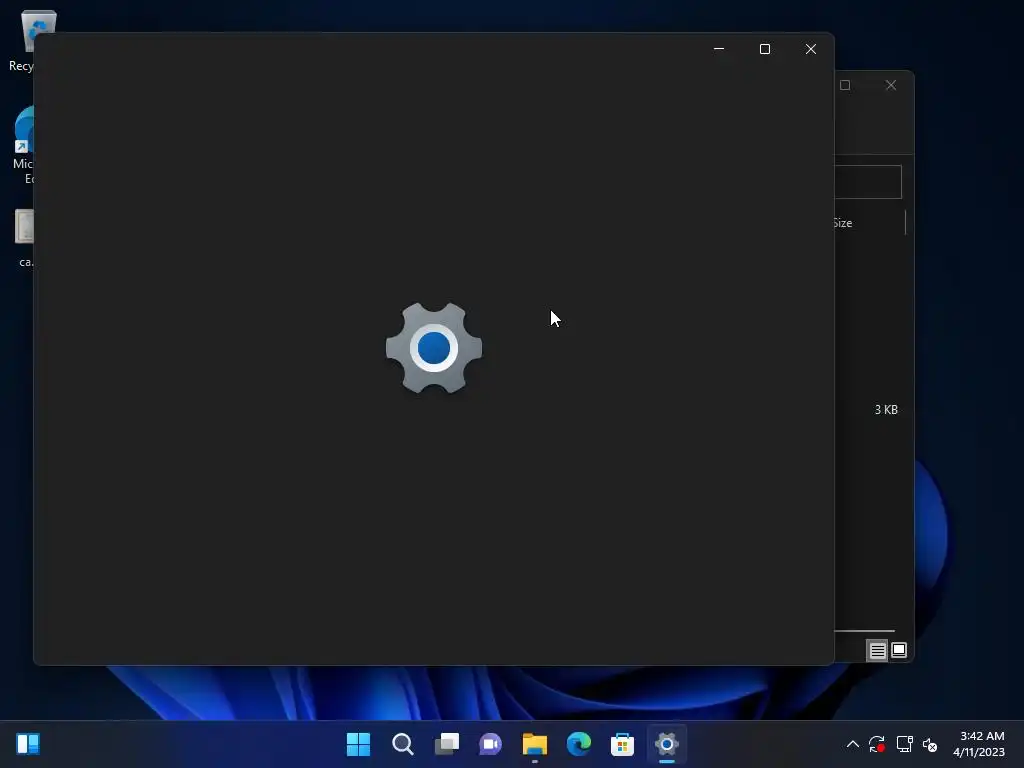Launch Teams Chat from the taskbar
Viewport: 1024px width, 768px height.
(490, 744)
